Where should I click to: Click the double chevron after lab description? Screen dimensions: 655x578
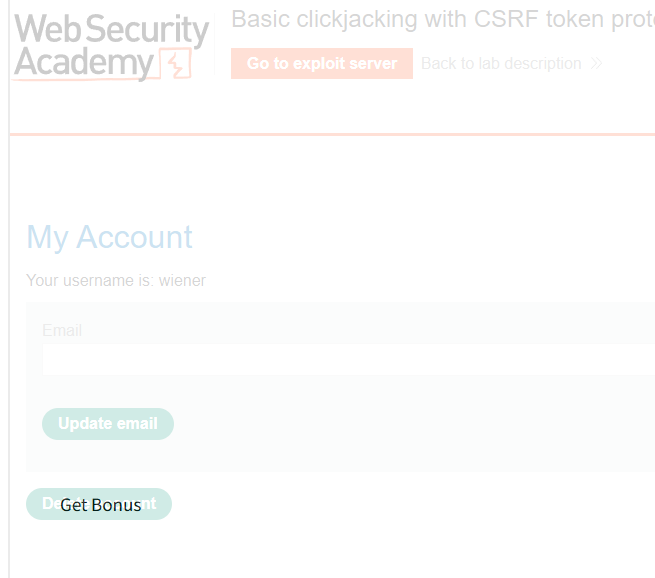597,63
